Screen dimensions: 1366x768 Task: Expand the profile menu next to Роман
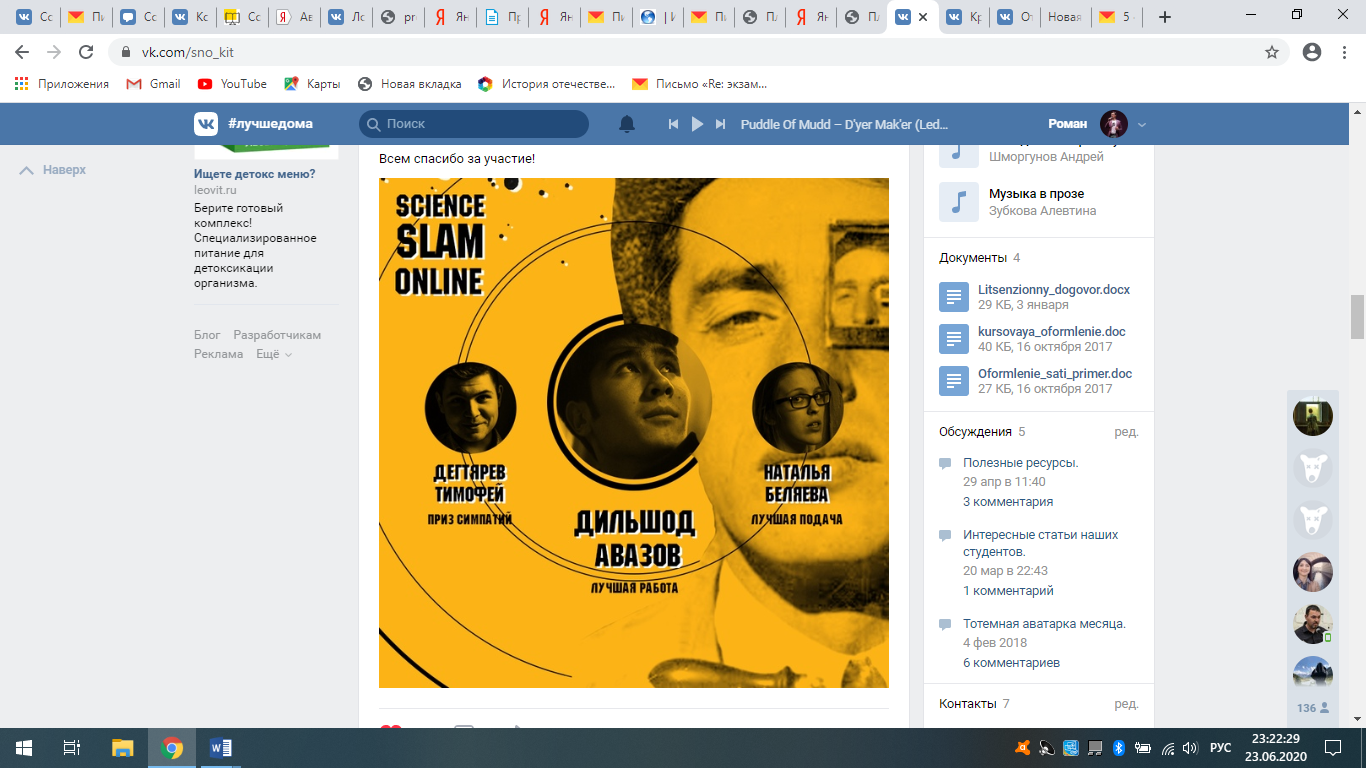pos(1142,124)
